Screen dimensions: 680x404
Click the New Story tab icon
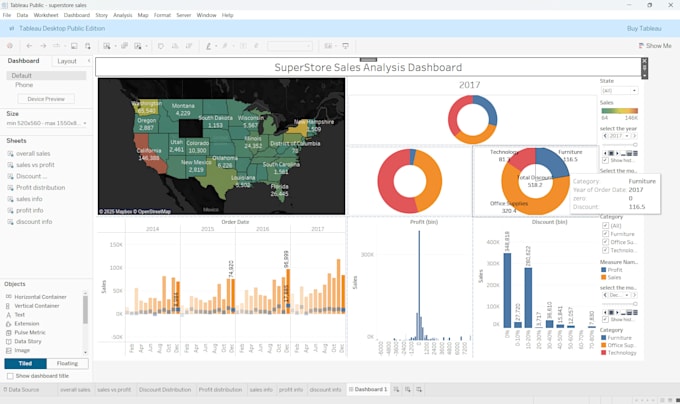419,389
